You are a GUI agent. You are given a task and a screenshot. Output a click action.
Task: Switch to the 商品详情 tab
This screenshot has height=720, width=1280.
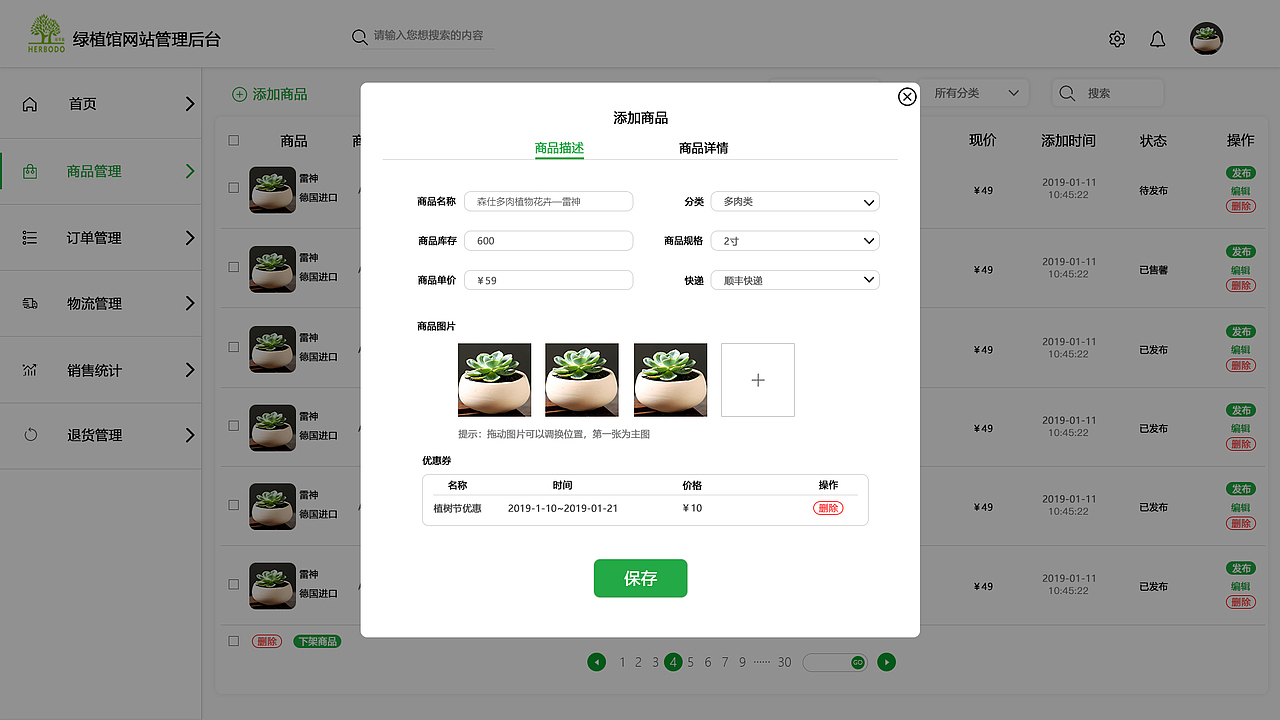tap(706, 147)
